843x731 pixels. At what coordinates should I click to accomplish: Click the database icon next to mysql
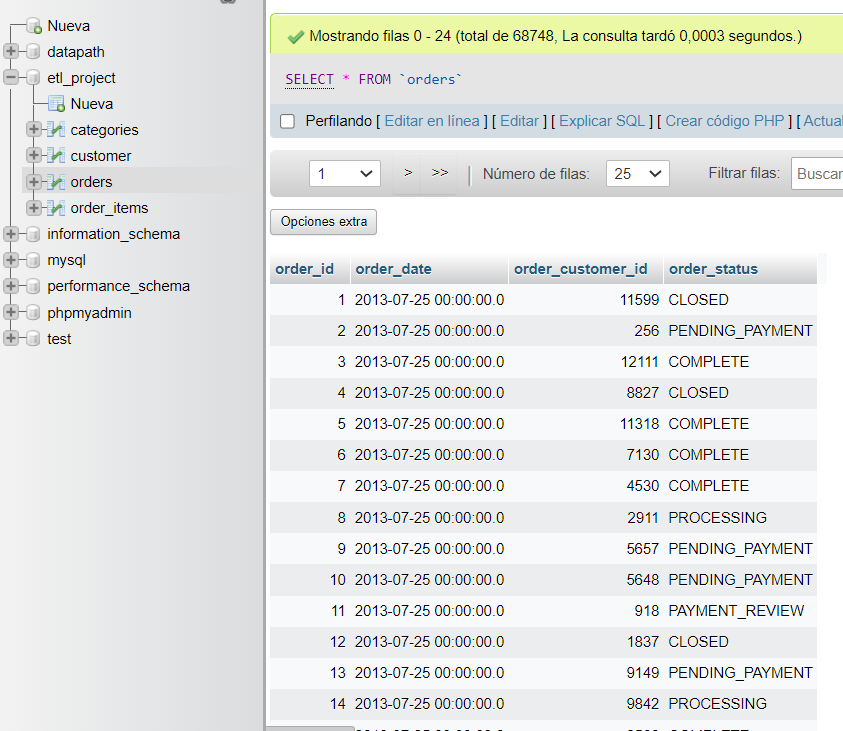[32, 259]
